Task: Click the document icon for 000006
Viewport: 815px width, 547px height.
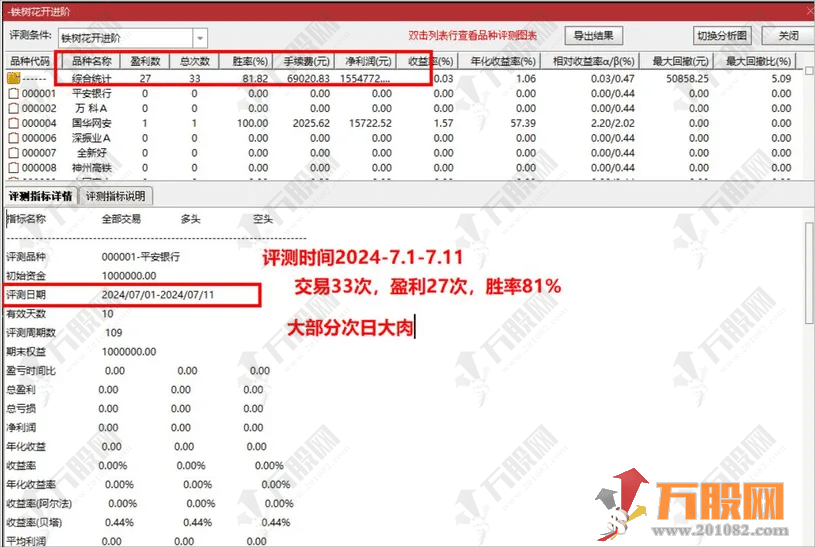Action: [x=14, y=138]
